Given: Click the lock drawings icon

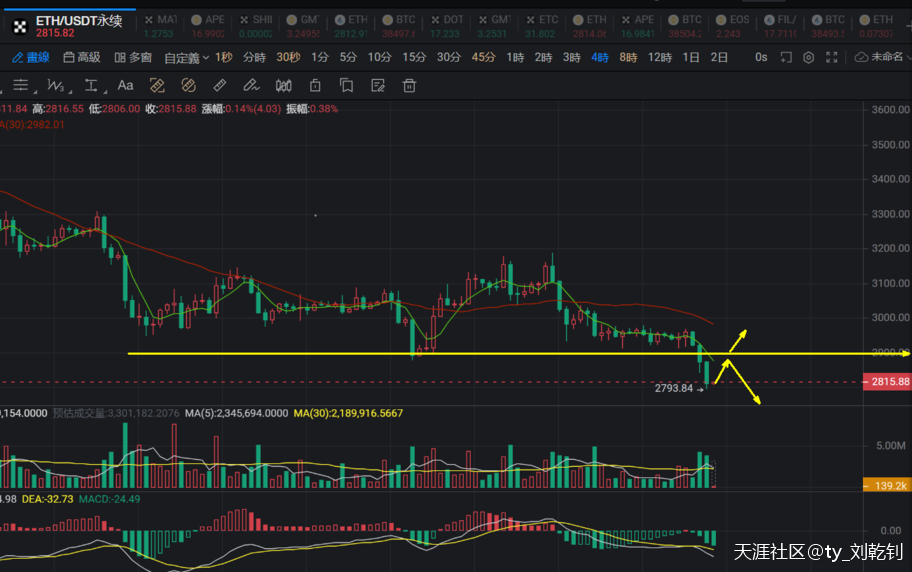Looking at the screenshot, I should [315, 86].
